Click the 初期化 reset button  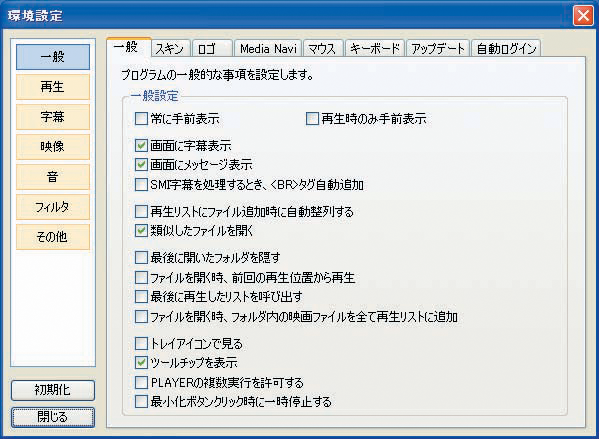point(53,390)
